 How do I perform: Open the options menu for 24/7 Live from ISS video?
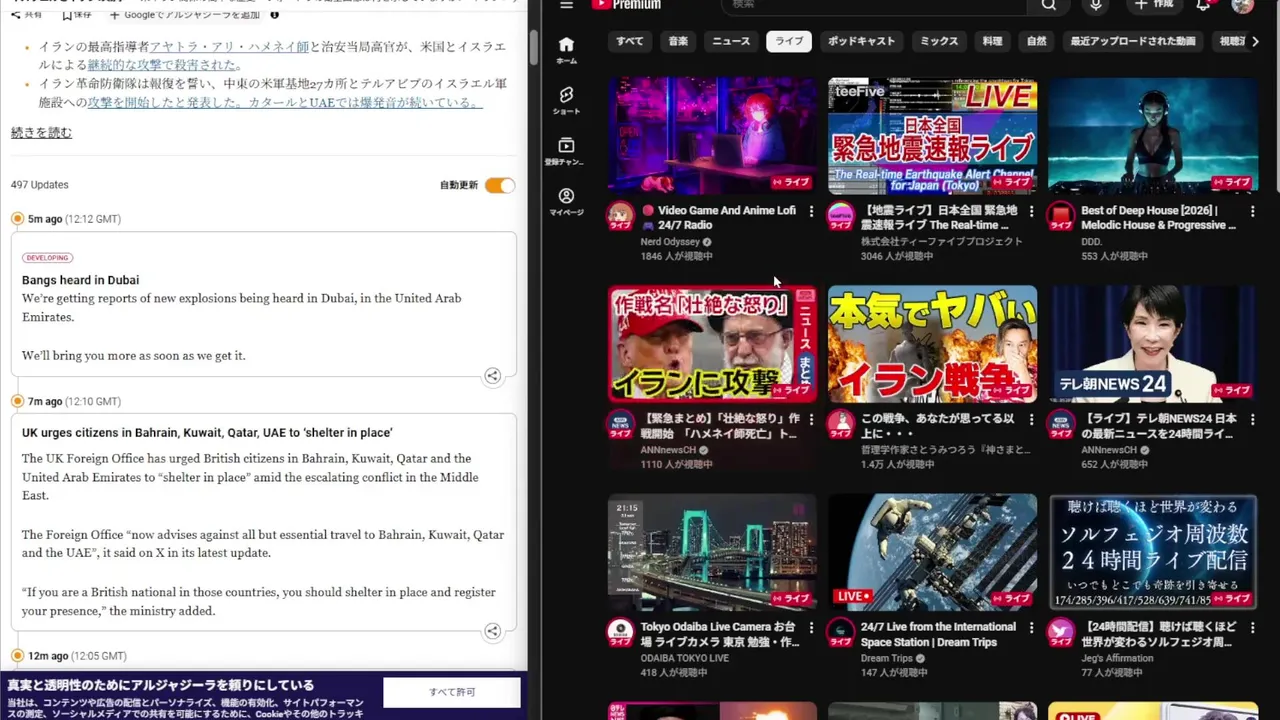coord(1031,628)
